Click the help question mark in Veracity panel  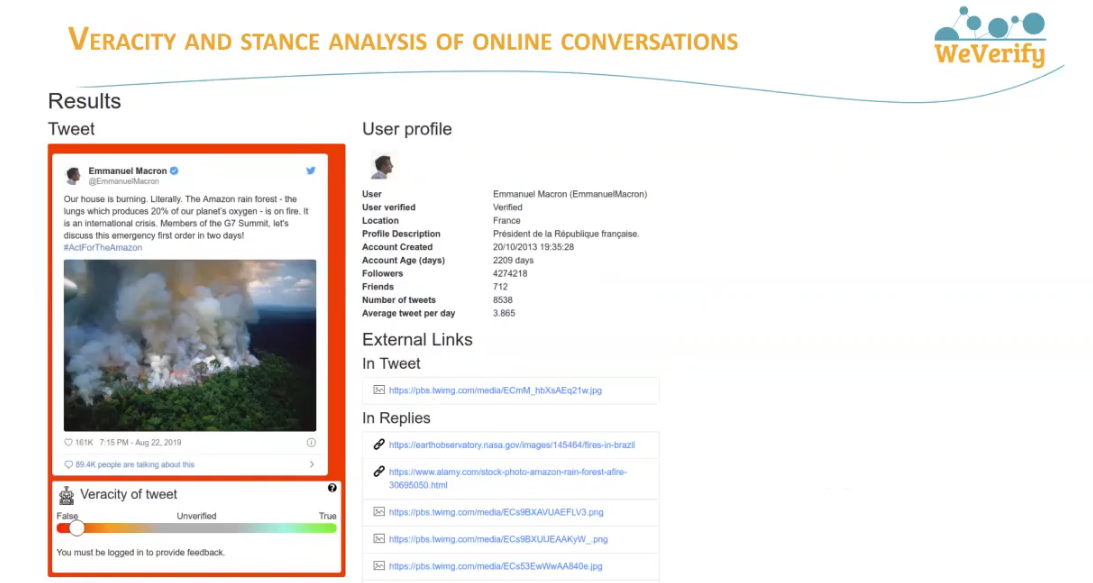click(332, 488)
